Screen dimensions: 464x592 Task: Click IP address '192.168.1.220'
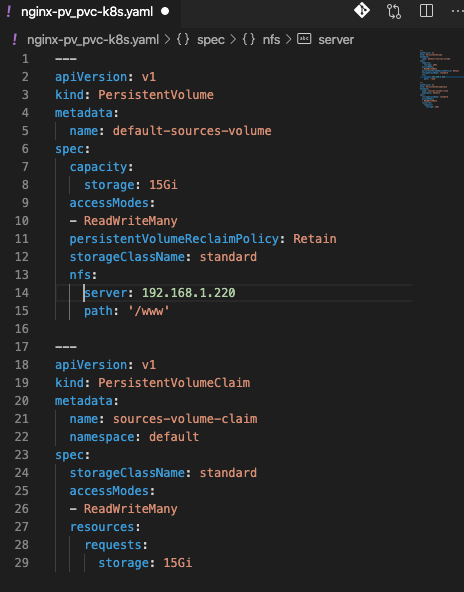point(188,293)
